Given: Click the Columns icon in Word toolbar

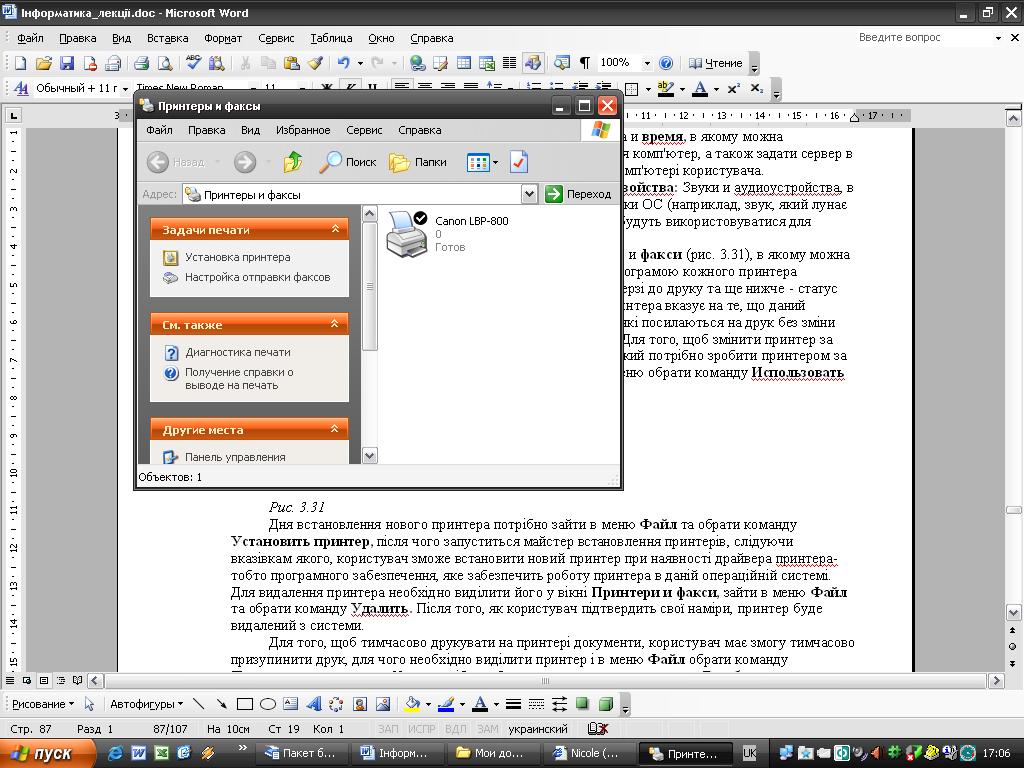Looking at the screenshot, I should pos(509,63).
